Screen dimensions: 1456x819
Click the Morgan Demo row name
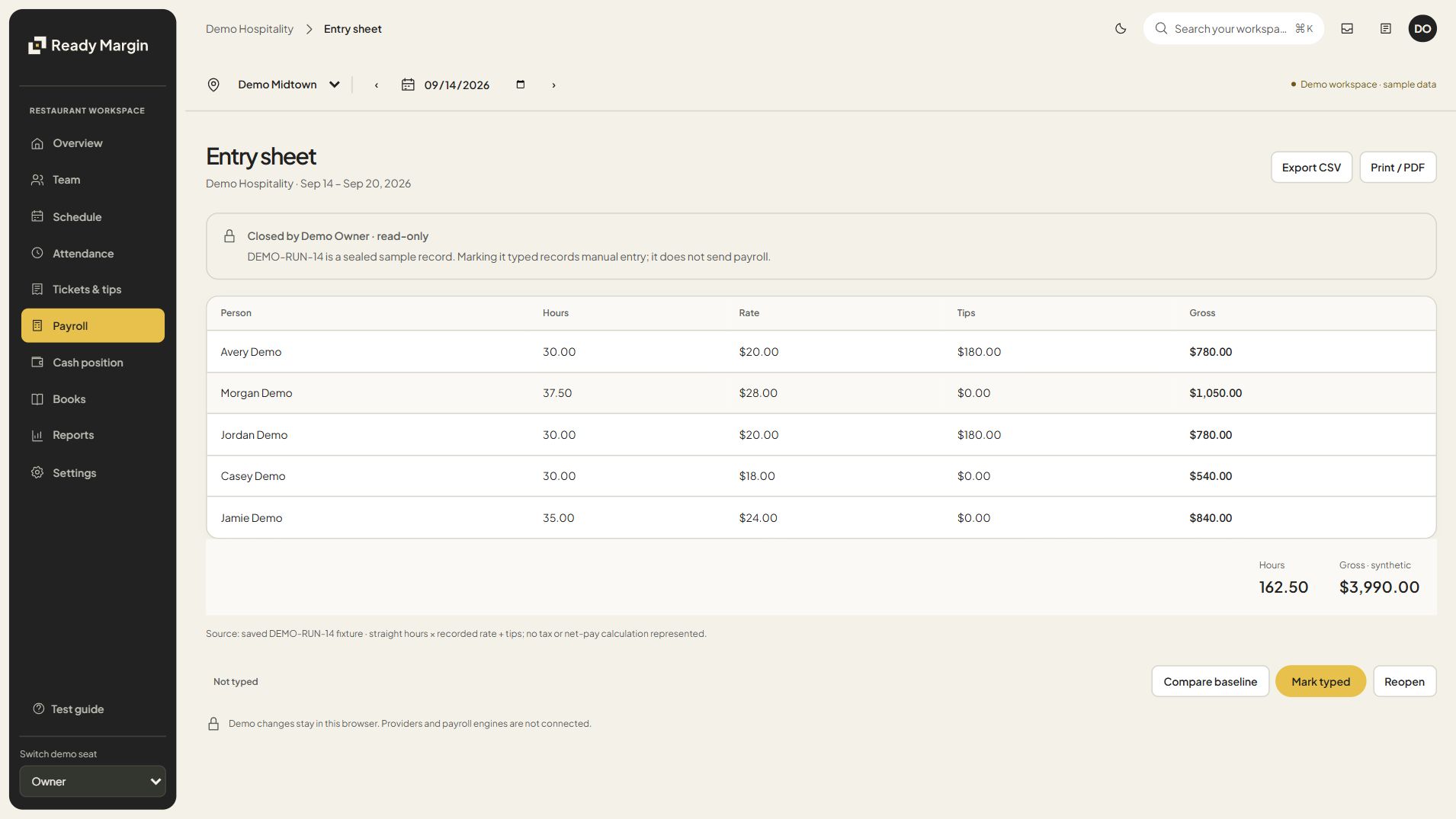pos(256,393)
